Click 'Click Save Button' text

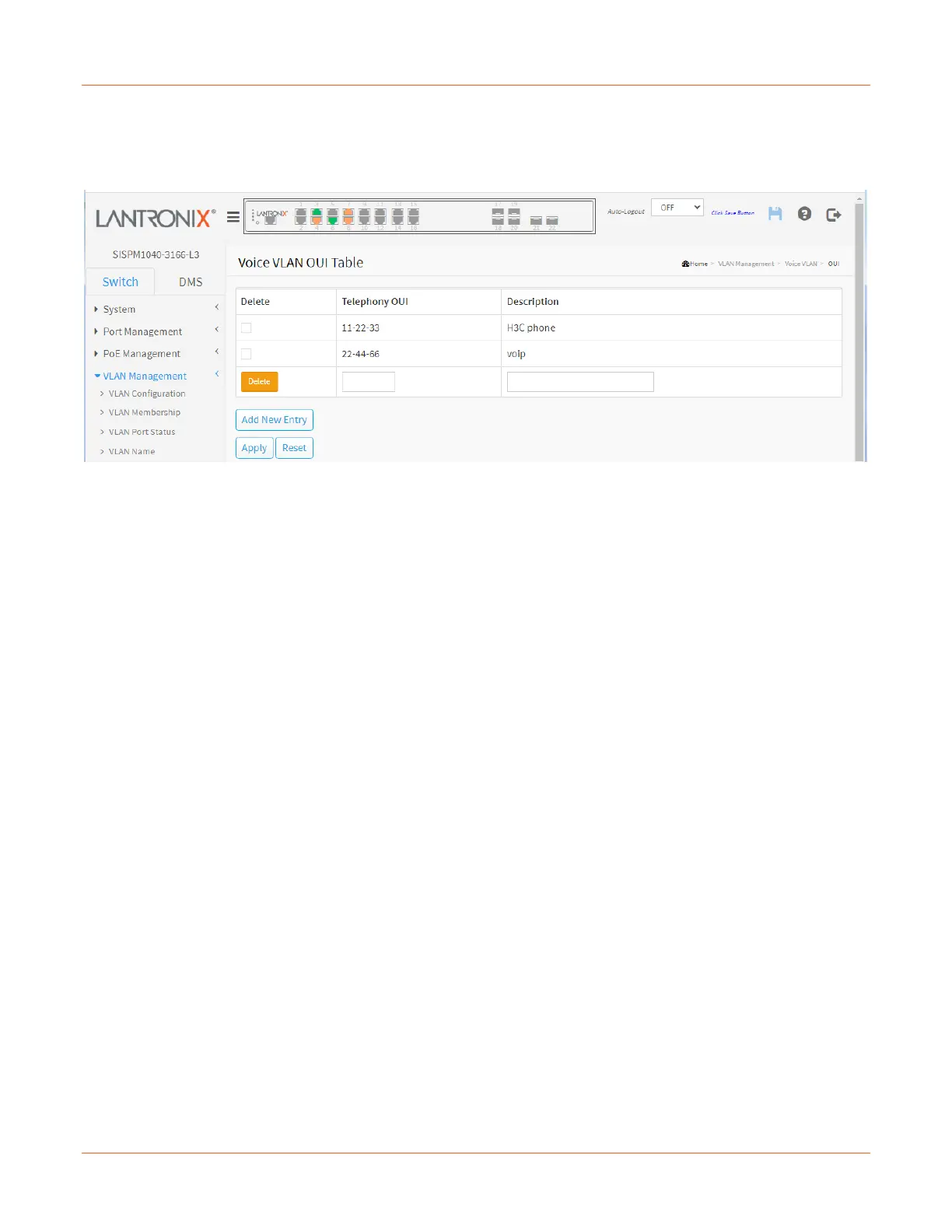coord(733,212)
